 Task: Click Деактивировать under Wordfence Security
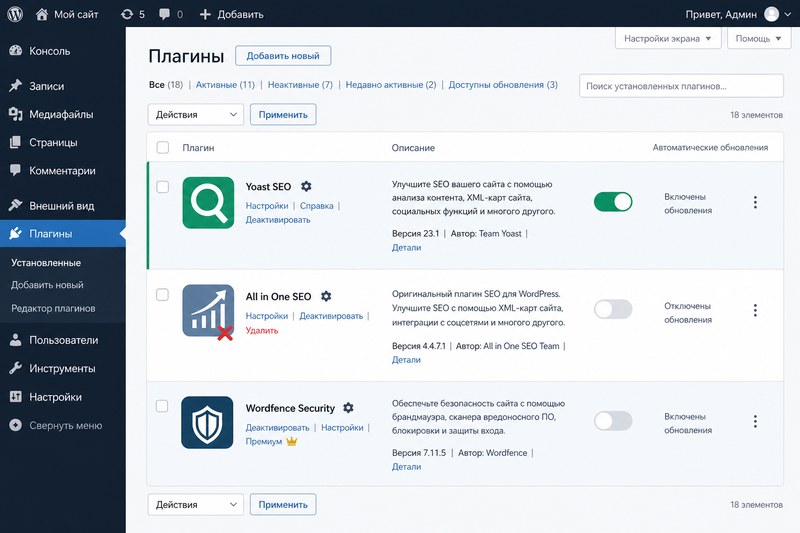[x=278, y=427]
